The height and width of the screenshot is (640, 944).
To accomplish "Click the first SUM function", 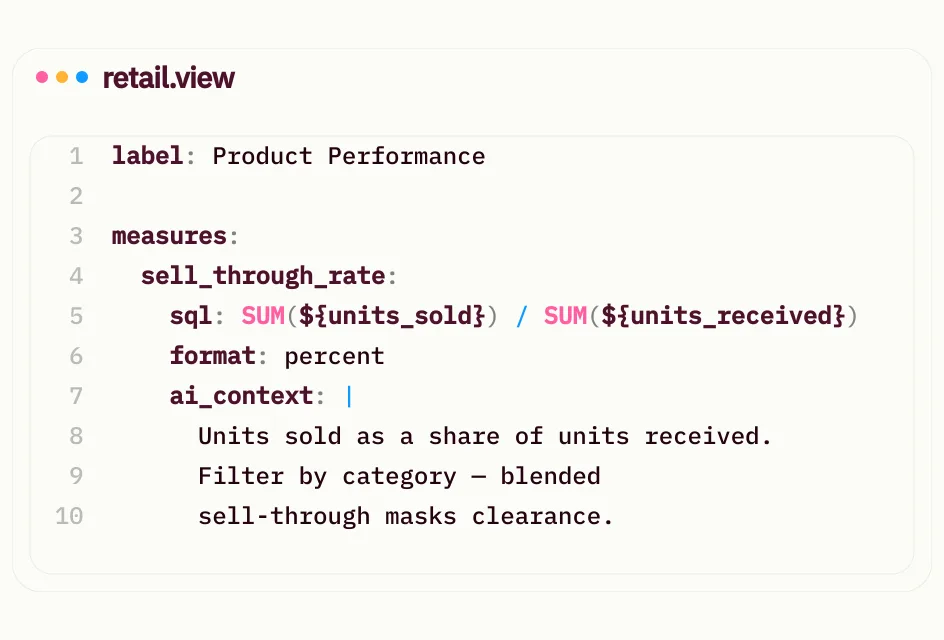I will [263, 315].
